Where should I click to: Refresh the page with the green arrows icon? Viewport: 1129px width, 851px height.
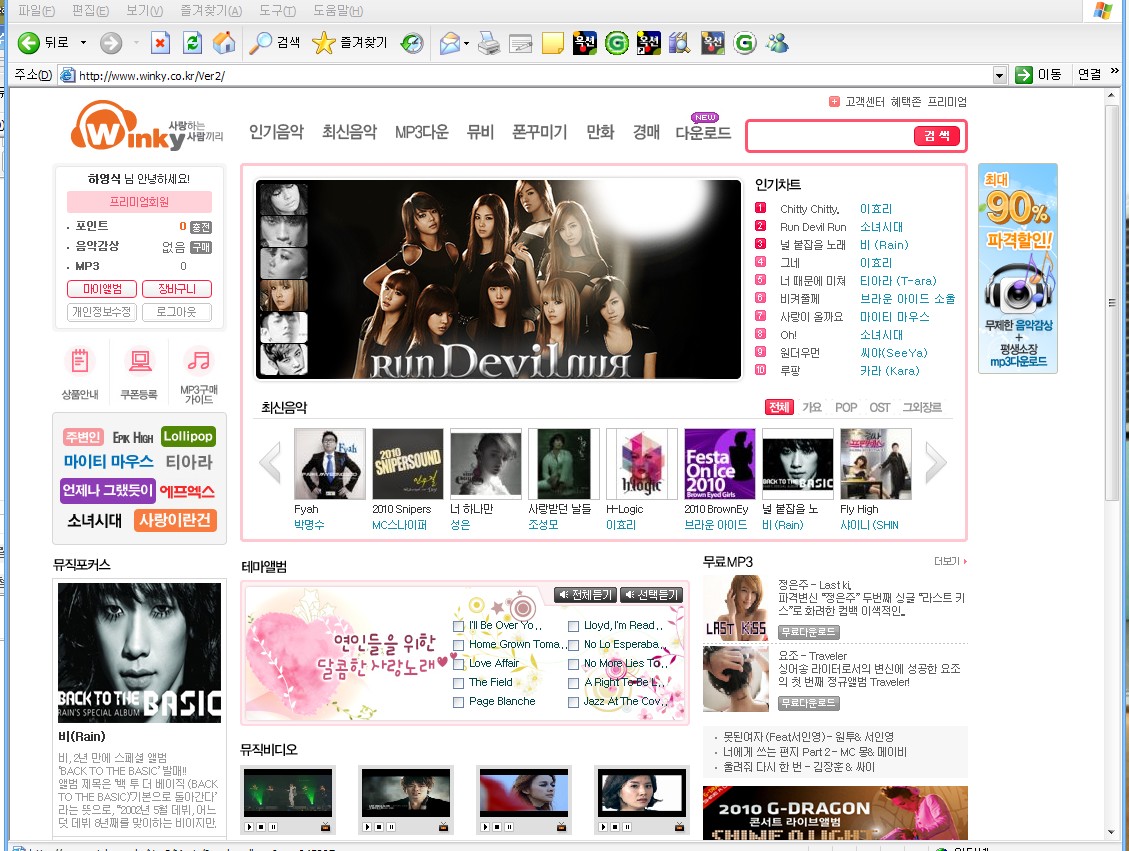pyautogui.click(x=192, y=43)
